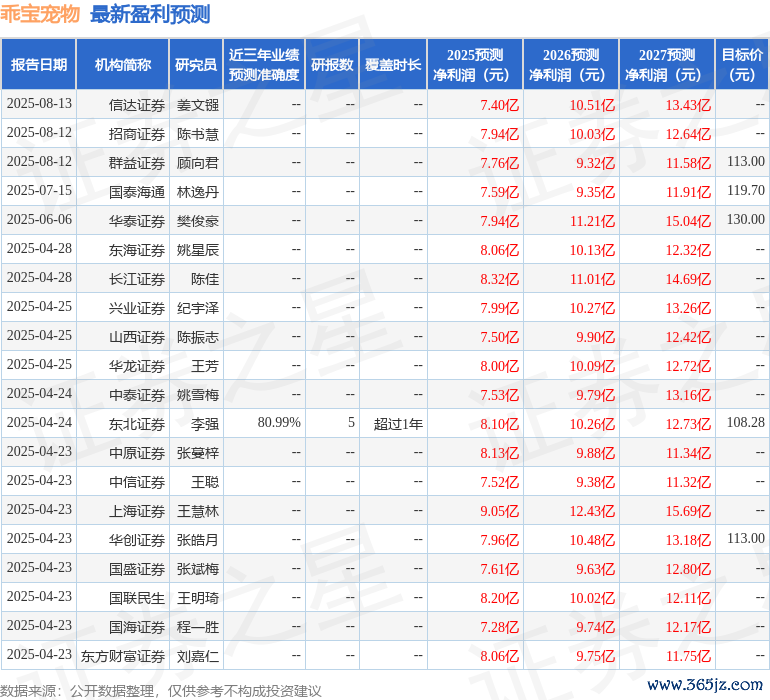770x700 pixels.
Task: Click 山西证券 institution name
Action: pyautogui.click(x=137, y=337)
